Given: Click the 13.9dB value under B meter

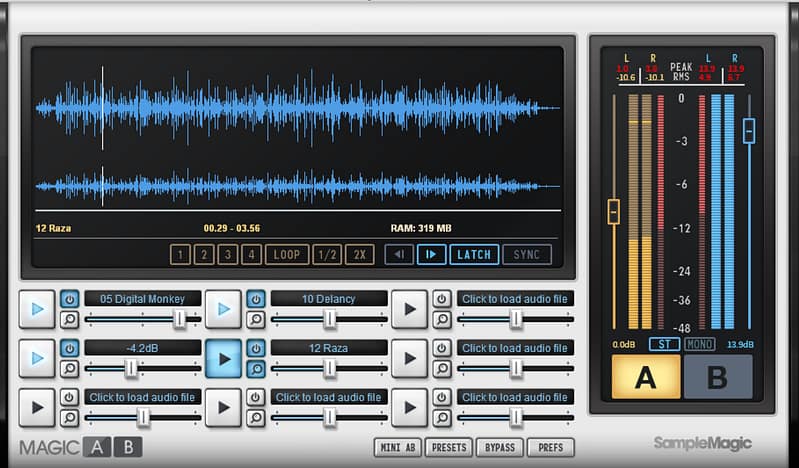Looking at the screenshot, I should [x=740, y=345].
